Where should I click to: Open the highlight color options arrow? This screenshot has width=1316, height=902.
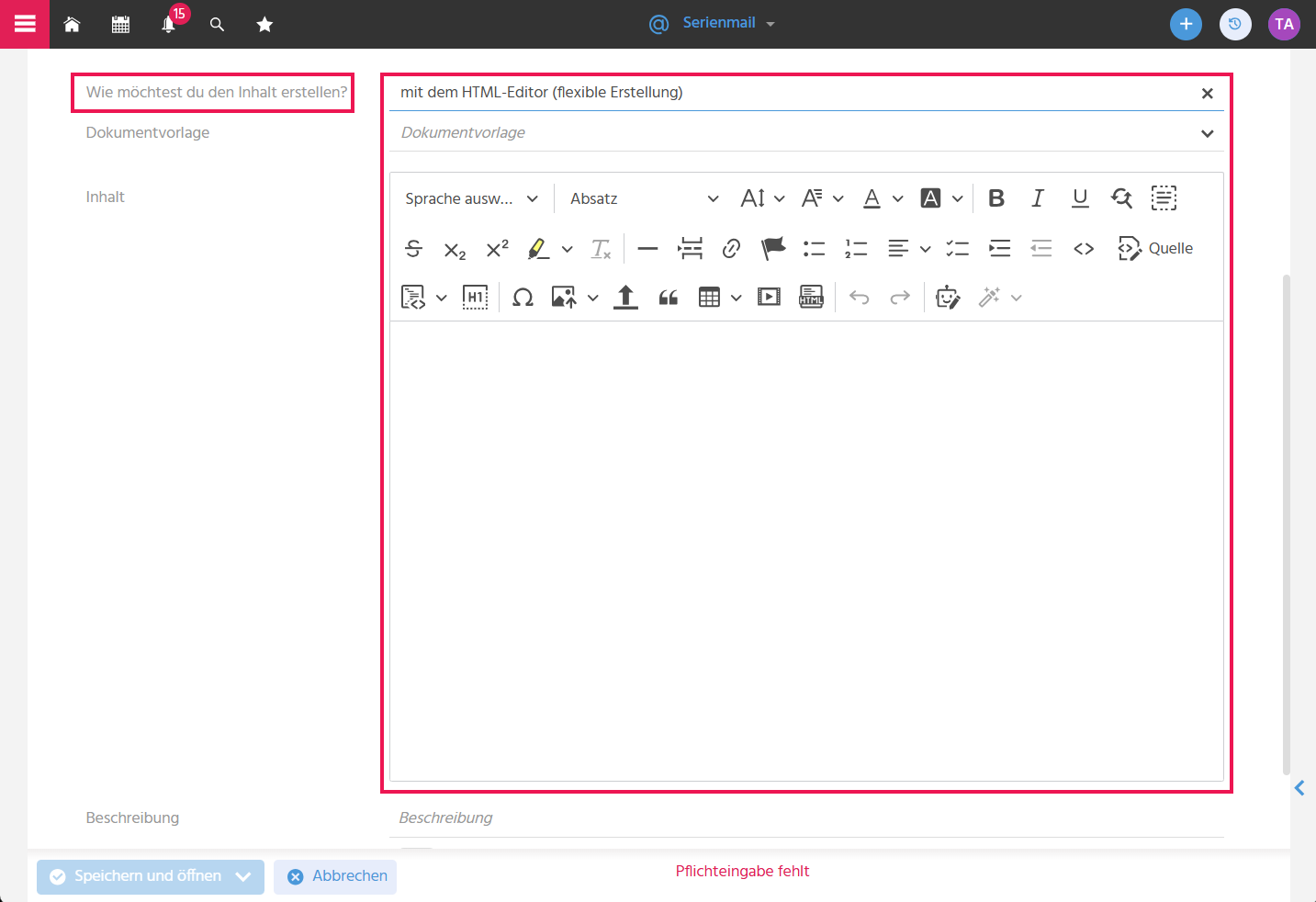tap(567, 249)
